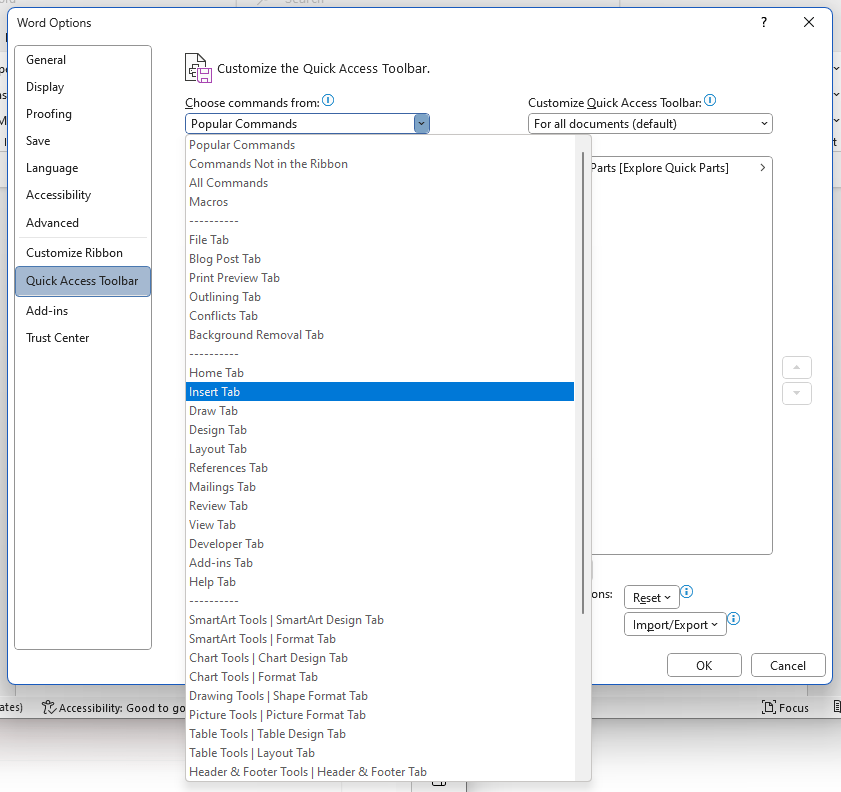Open Accessibility options category
This screenshot has width=841, height=792.
click(x=83, y=195)
